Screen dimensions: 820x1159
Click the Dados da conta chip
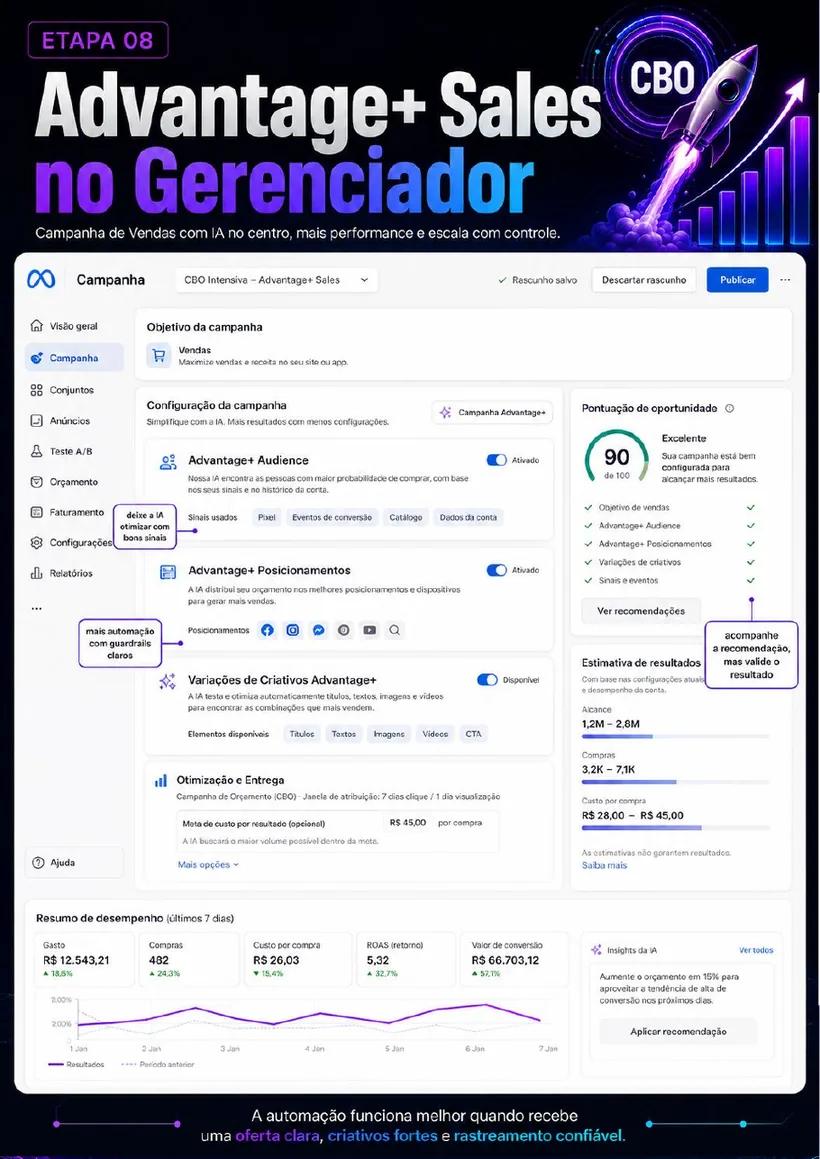[468, 517]
